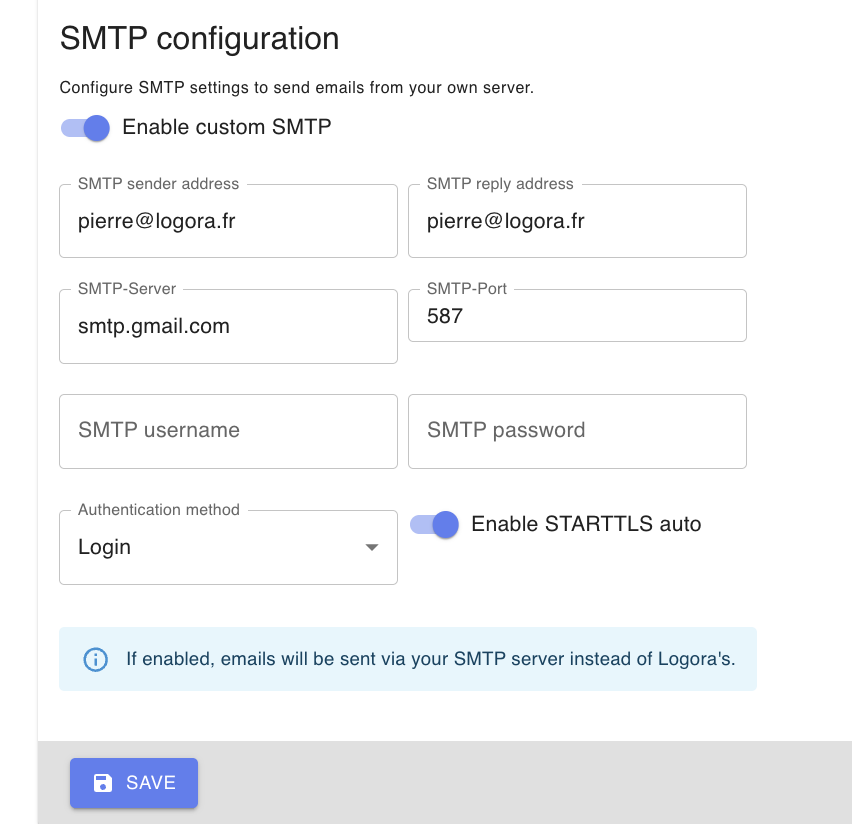Click the save floppy disk icon
Viewport: 852px width, 824px height.
point(103,783)
